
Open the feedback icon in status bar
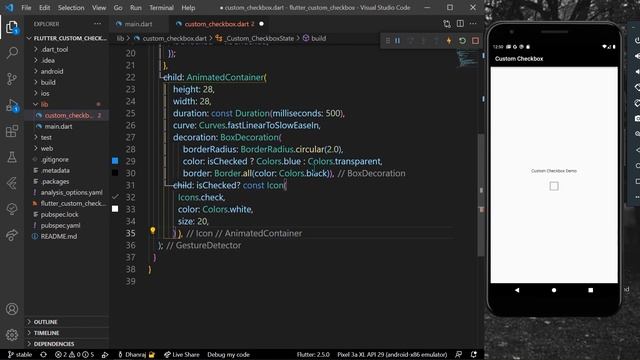click(x=459, y=354)
